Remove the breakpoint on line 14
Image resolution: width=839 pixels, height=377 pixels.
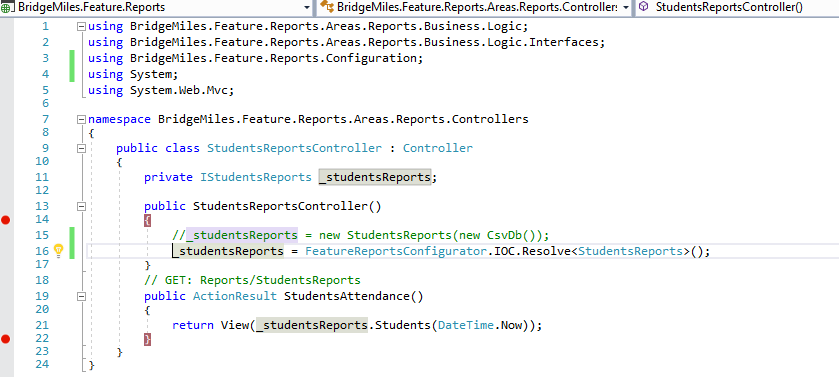[5, 219]
